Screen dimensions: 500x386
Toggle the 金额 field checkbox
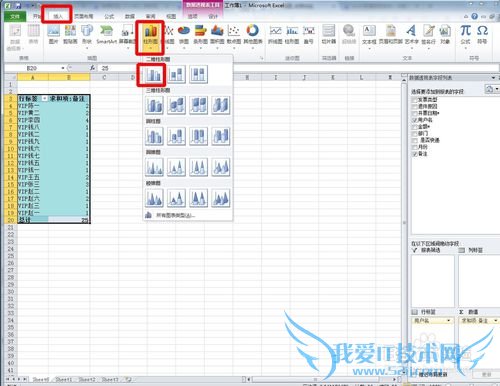(415, 127)
